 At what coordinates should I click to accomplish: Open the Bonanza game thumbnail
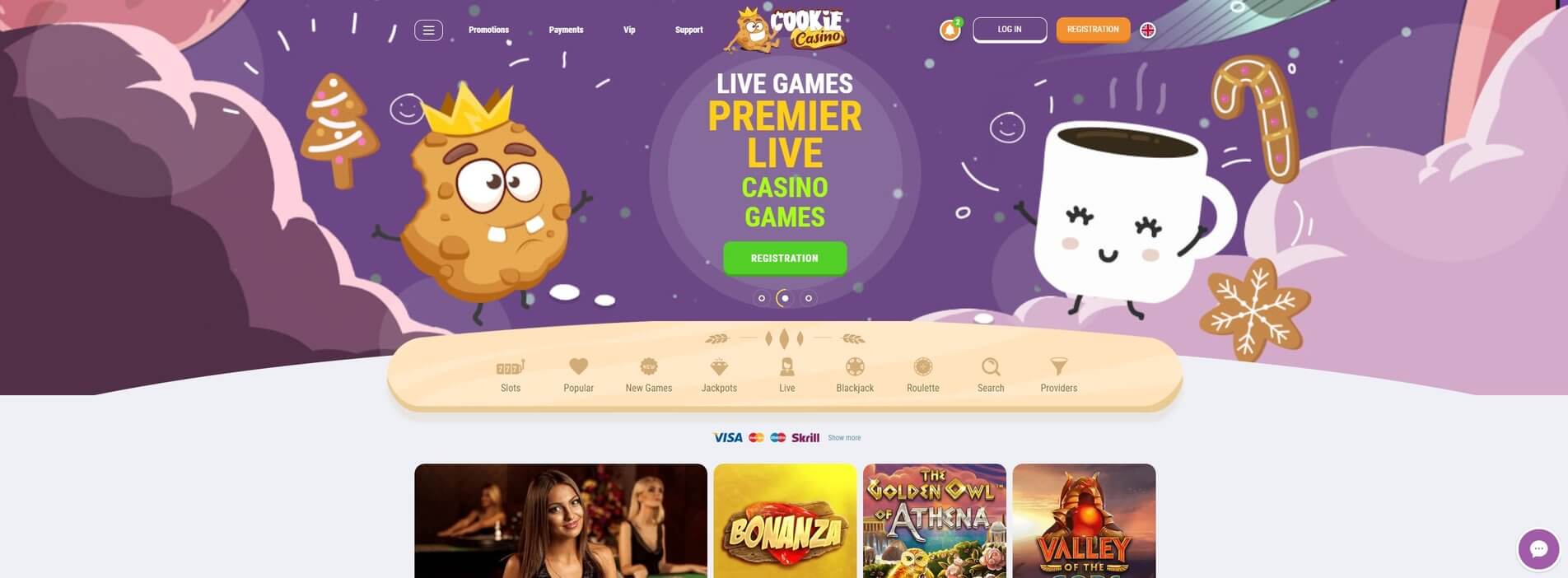click(785, 520)
